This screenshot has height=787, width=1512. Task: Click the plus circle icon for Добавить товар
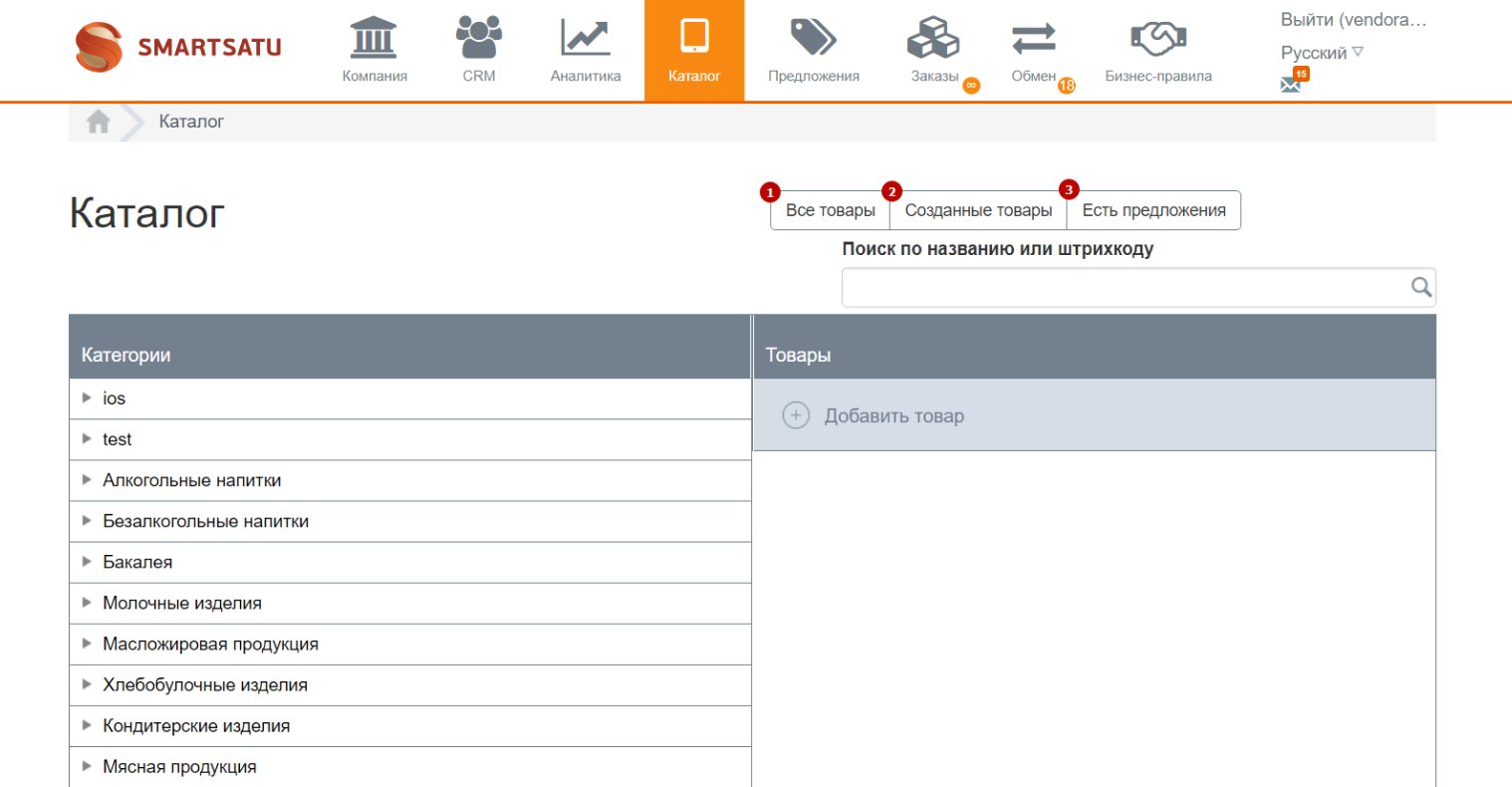(x=796, y=415)
